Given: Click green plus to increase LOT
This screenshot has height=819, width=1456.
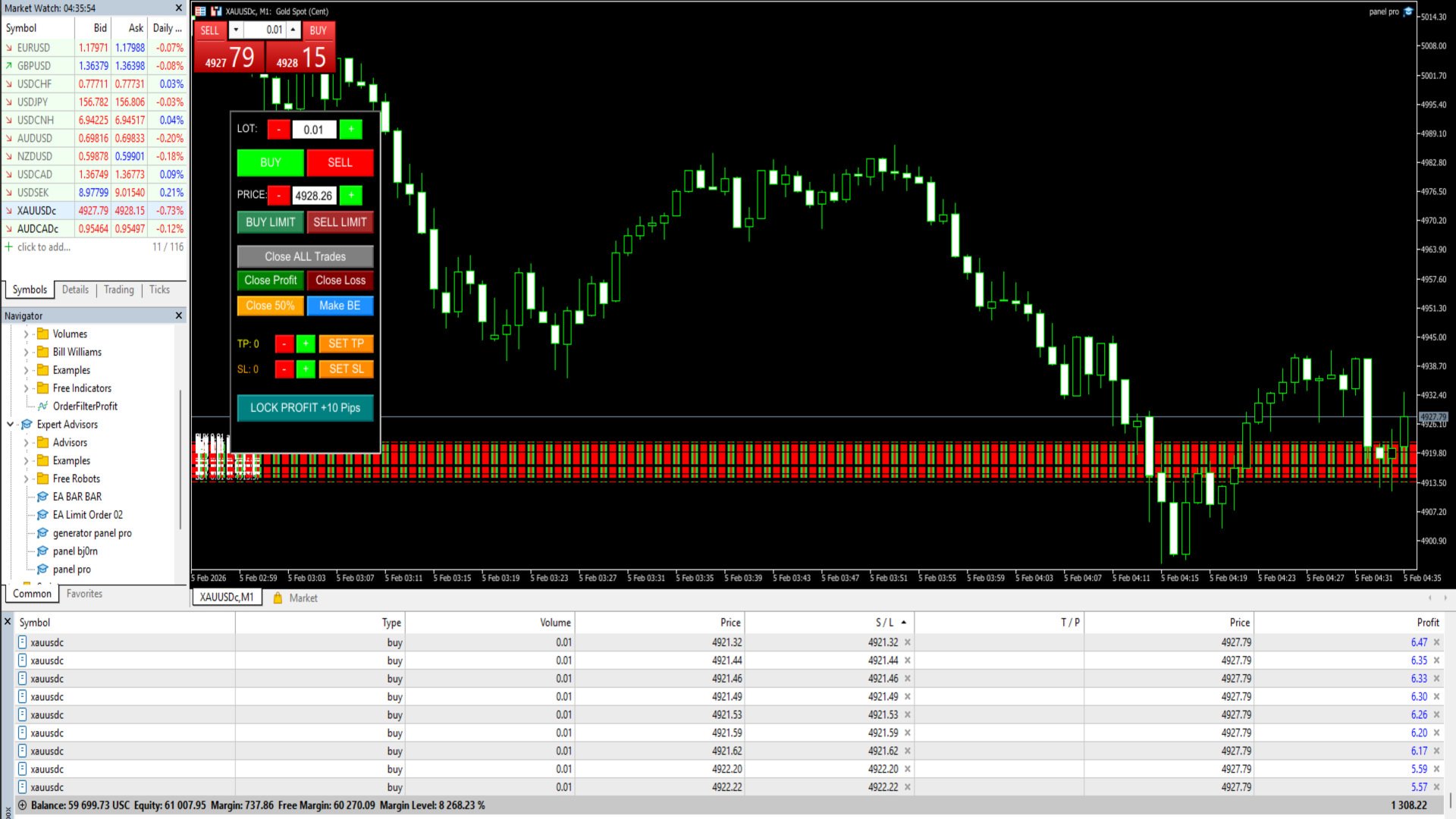Looking at the screenshot, I should tap(350, 130).
